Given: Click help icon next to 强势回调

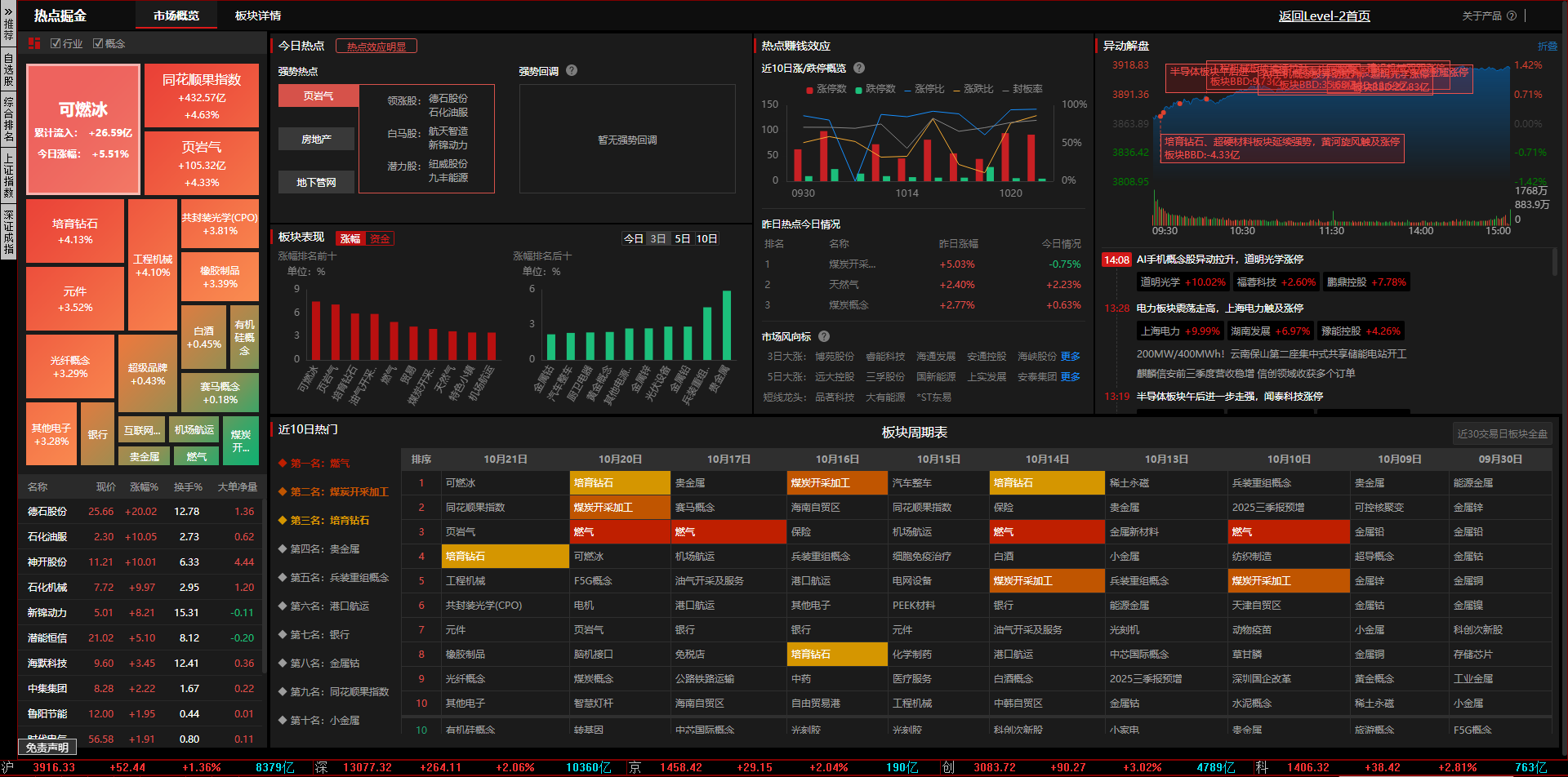Looking at the screenshot, I should [x=572, y=71].
